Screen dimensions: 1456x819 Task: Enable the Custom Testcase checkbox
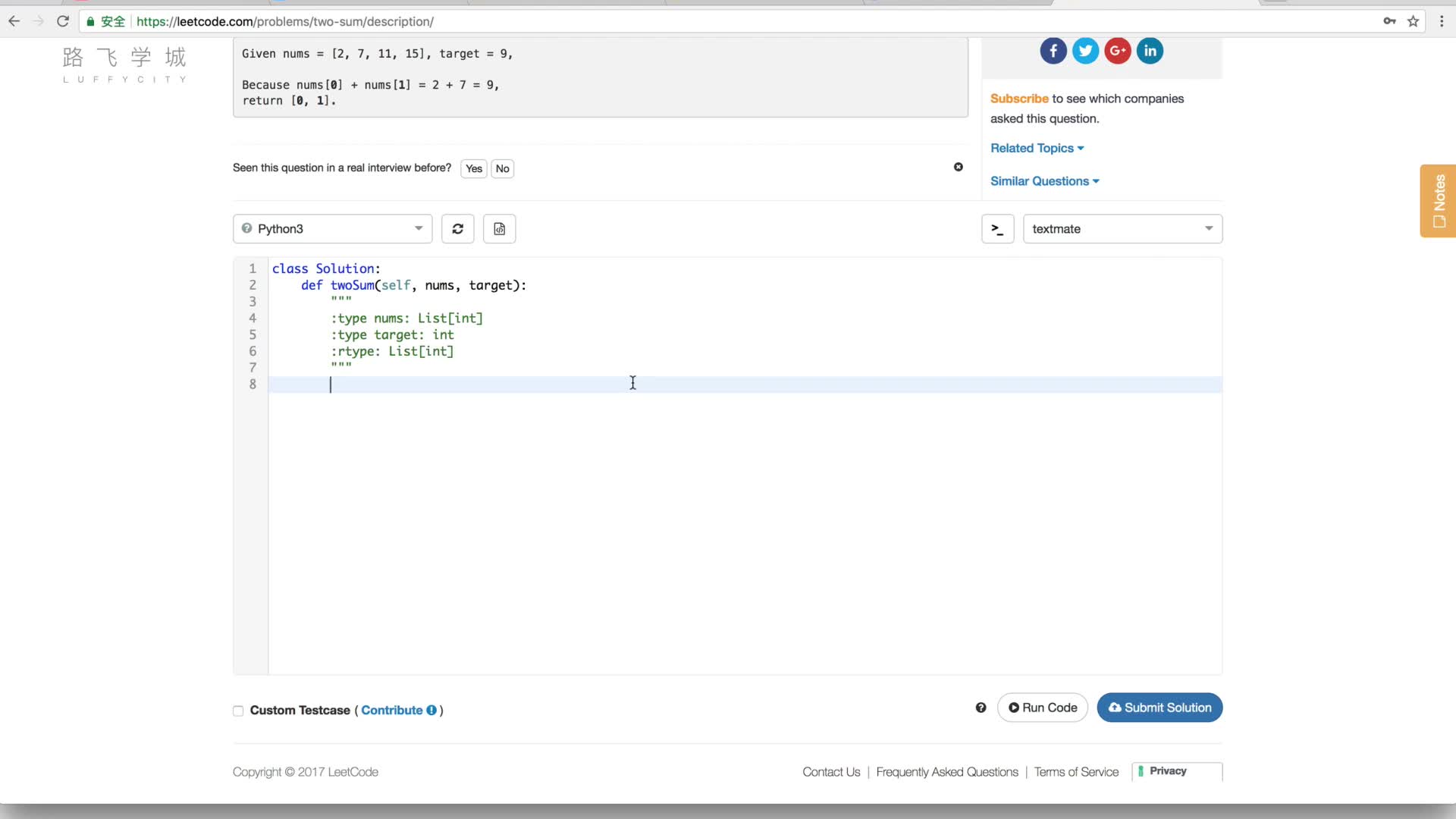pos(238,711)
